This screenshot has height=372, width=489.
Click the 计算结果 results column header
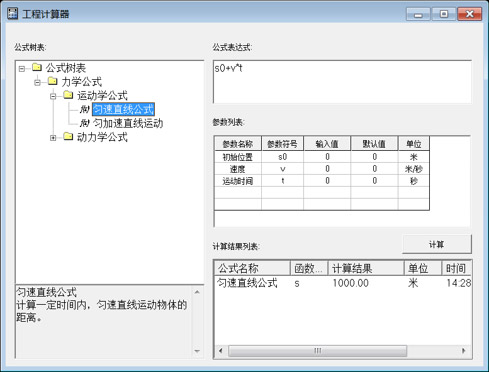click(366, 268)
